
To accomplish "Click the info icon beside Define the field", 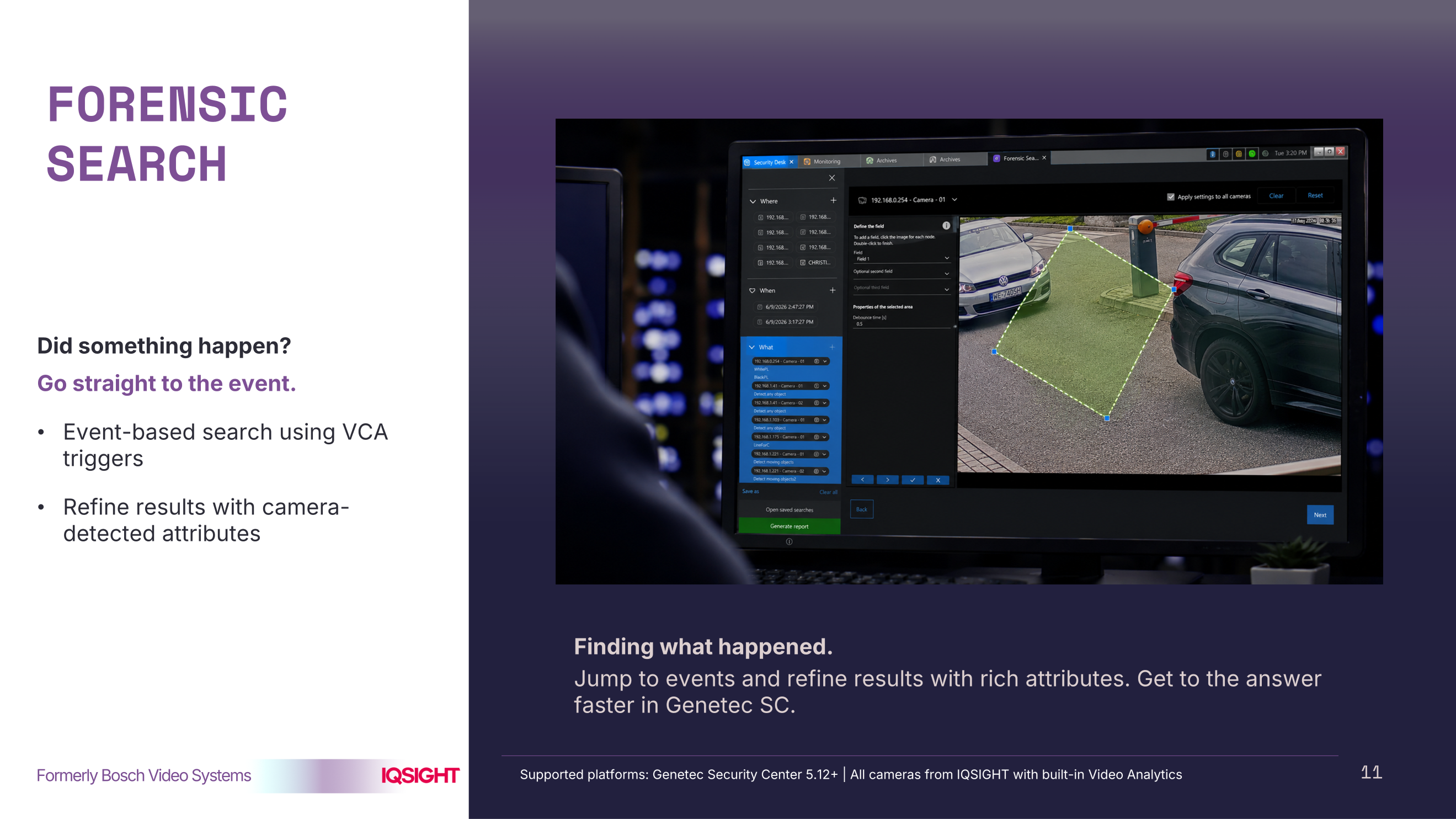I will [946, 226].
